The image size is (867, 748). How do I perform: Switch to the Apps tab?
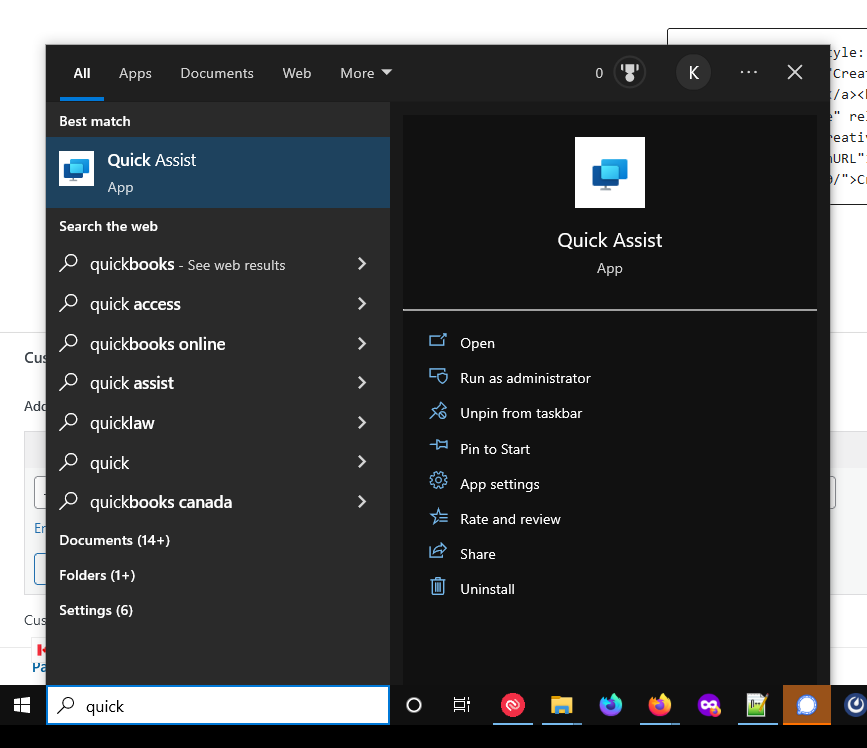click(135, 73)
